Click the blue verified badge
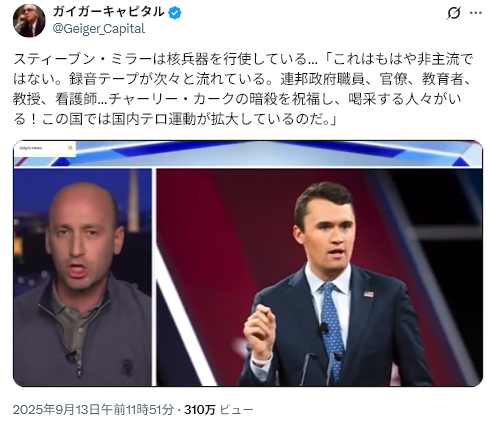 (x=175, y=13)
